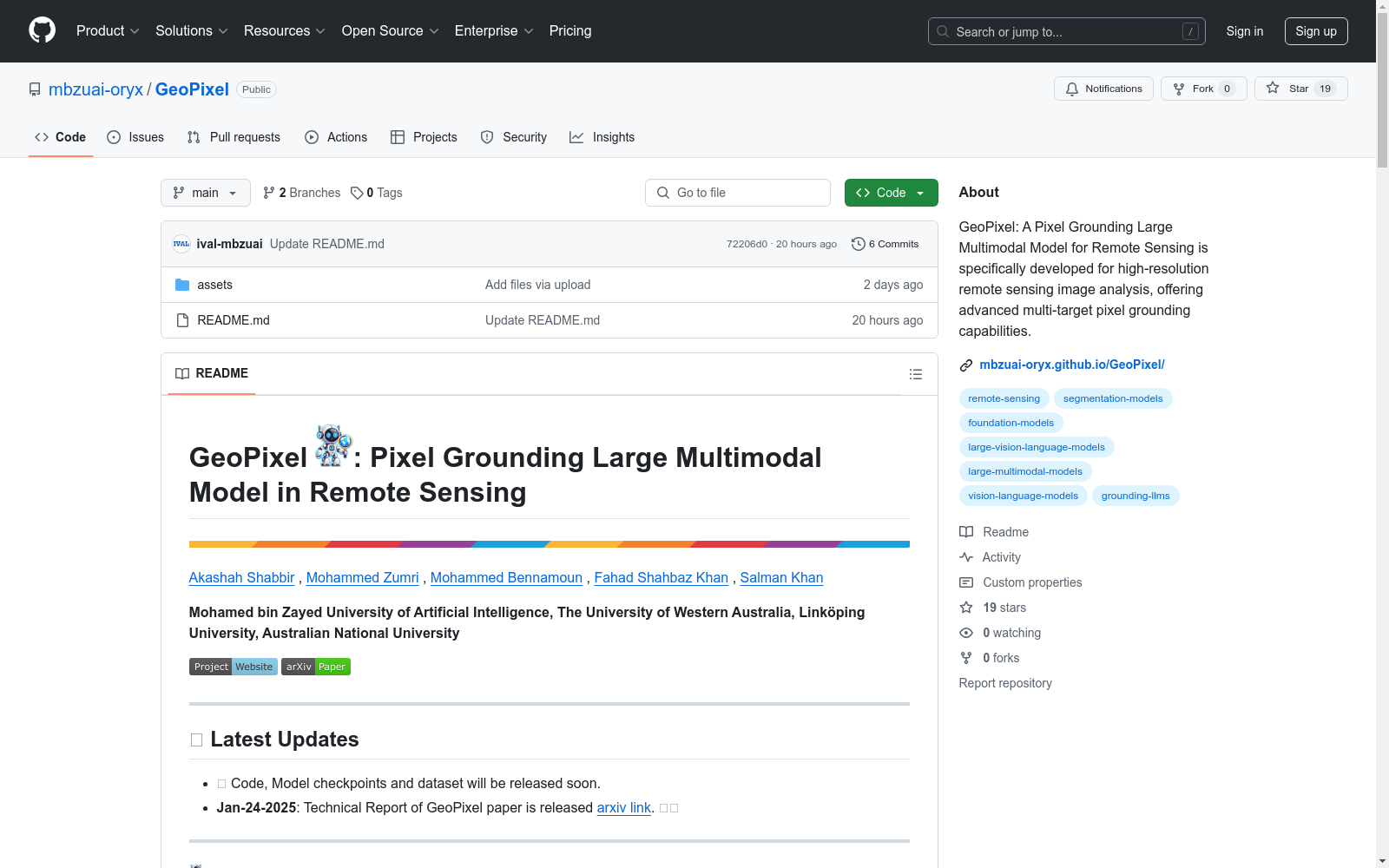Select the segmentation-models topic tag

[x=1113, y=398]
